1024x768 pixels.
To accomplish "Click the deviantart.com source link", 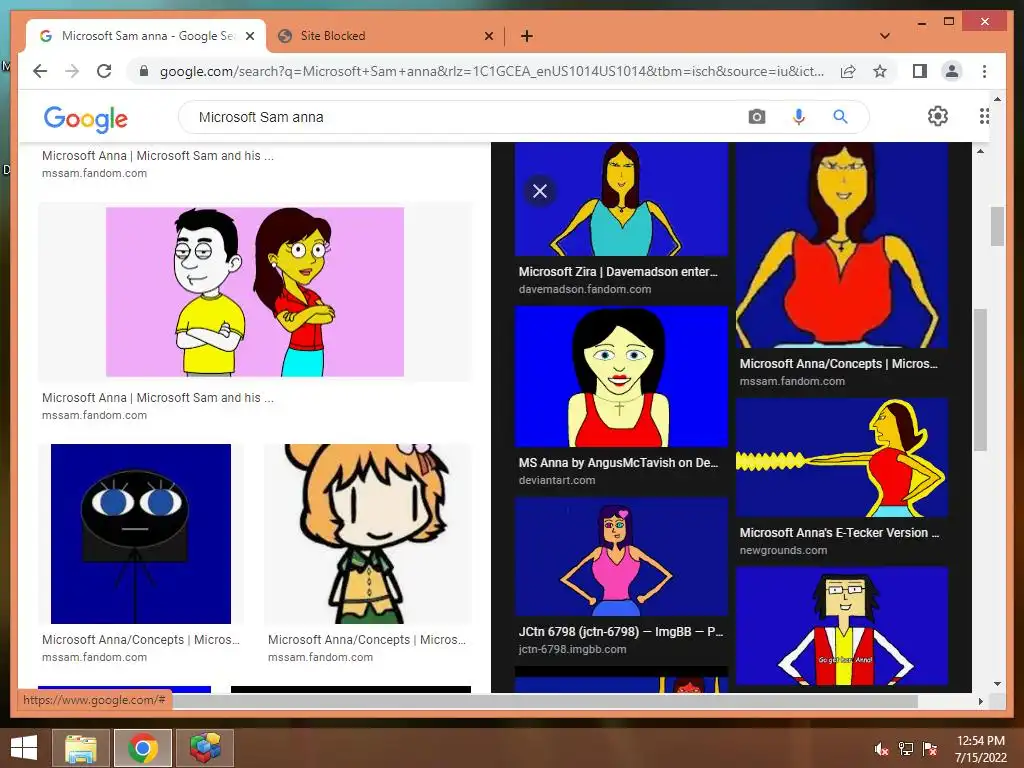I will pos(556,480).
